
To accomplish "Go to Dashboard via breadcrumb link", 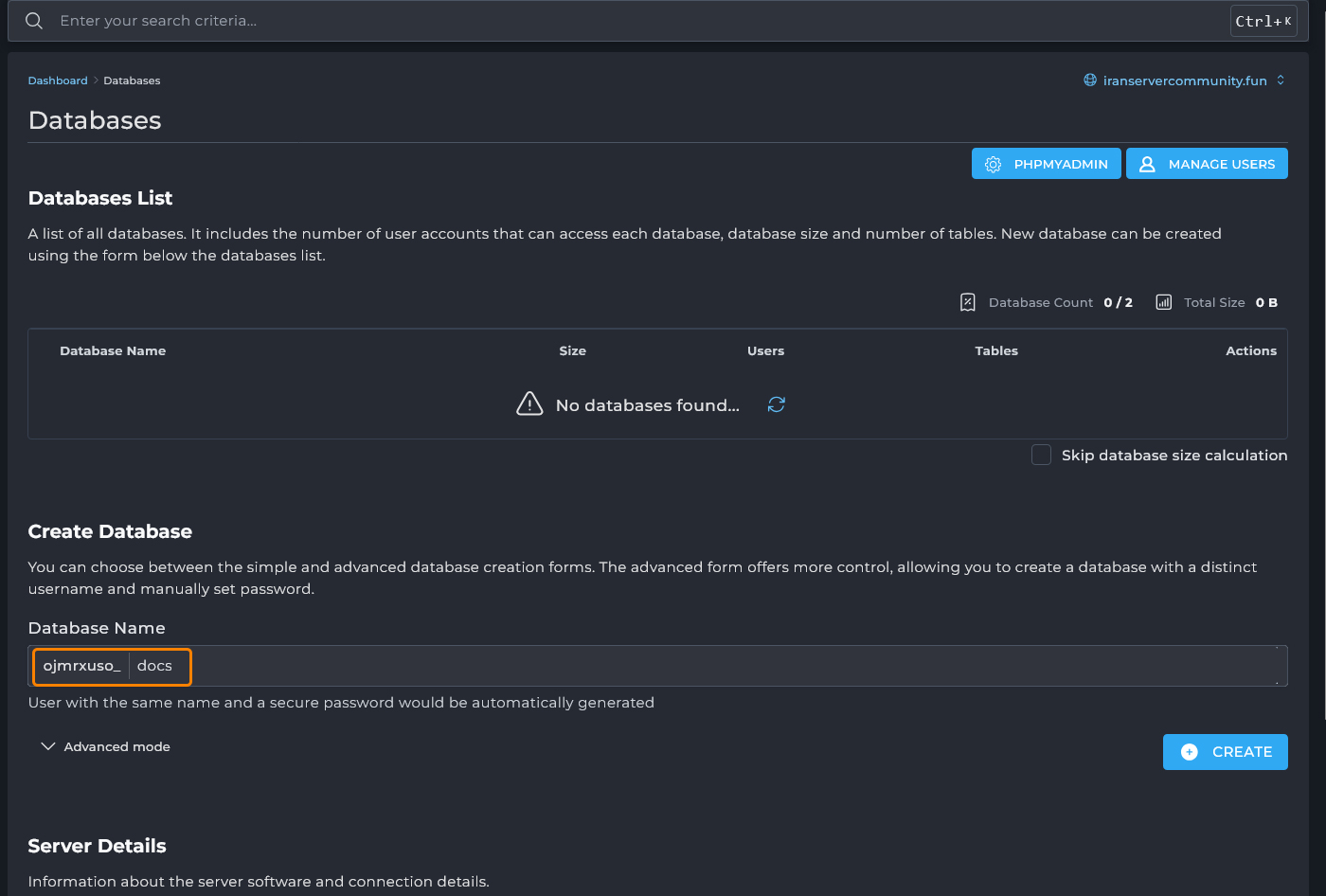I will pos(58,81).
